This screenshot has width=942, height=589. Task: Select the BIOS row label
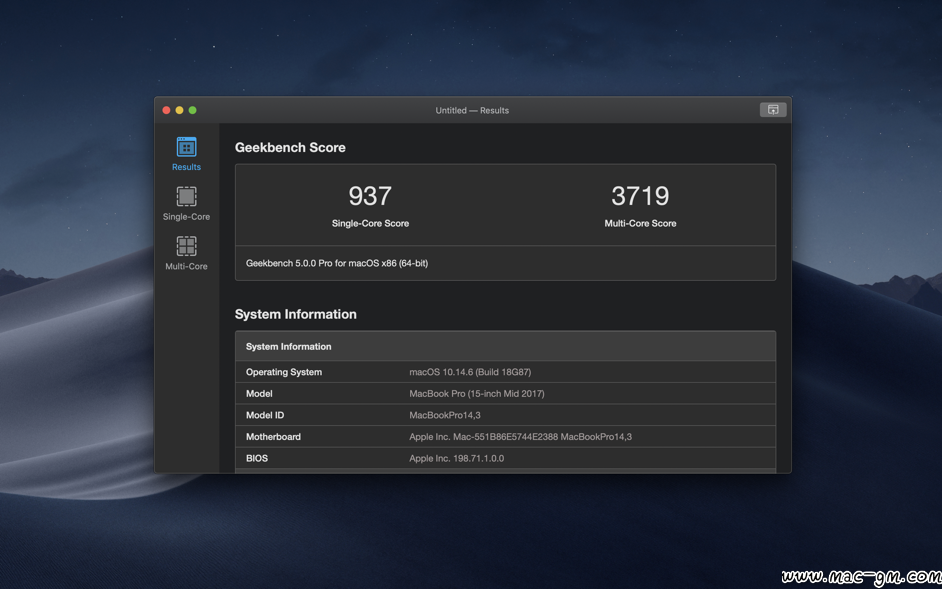tap(257, 458)
